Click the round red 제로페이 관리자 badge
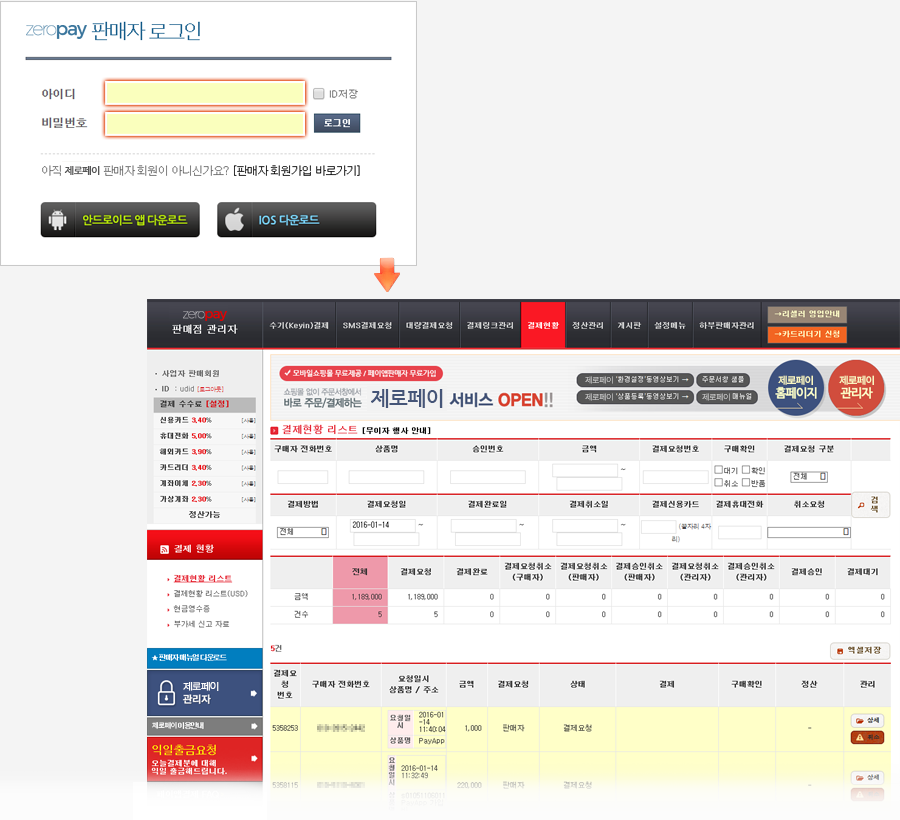The image size is (900, 820). coord(856,387)
